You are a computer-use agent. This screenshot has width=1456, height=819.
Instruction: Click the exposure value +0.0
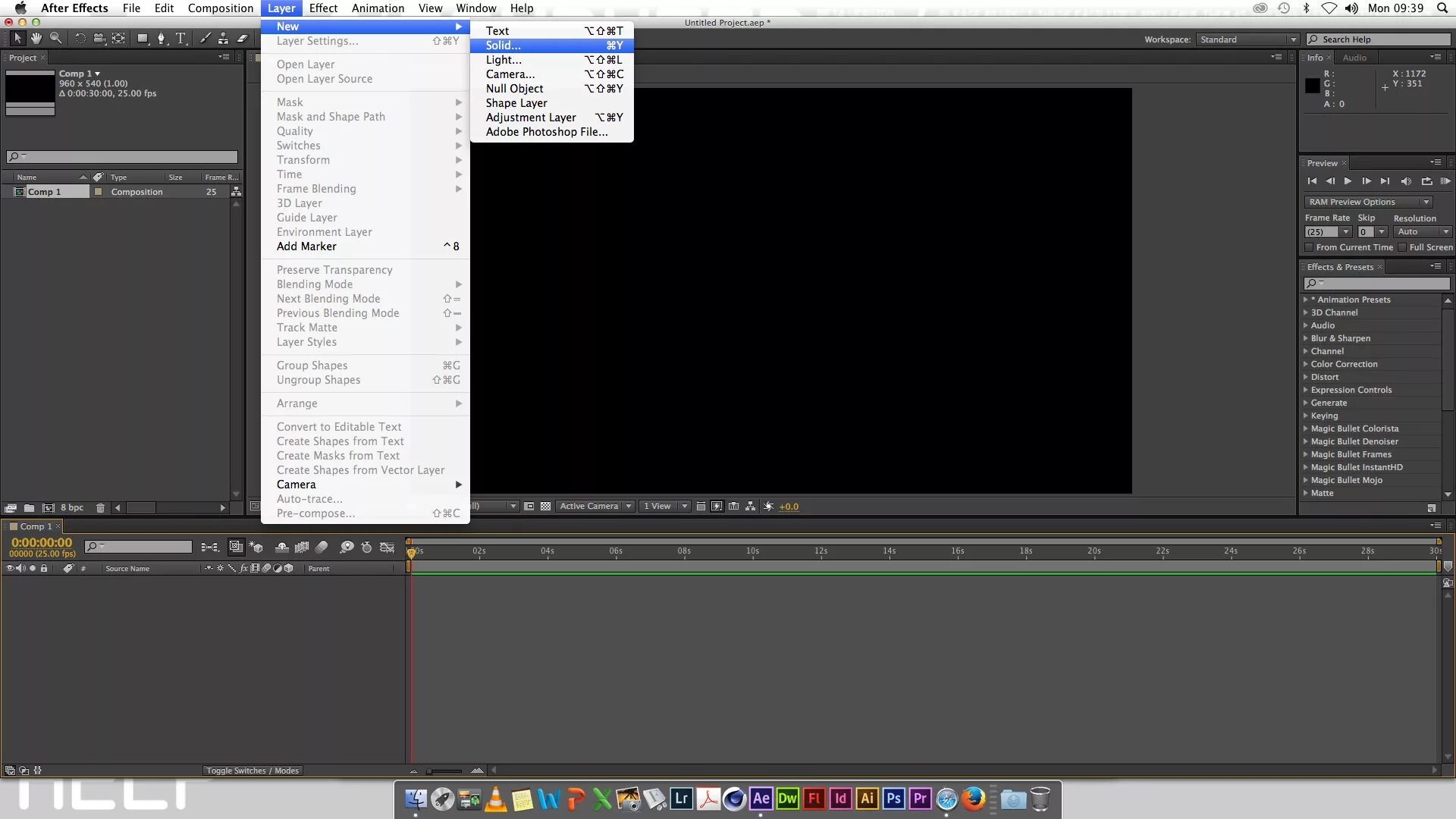pos(789,507)
